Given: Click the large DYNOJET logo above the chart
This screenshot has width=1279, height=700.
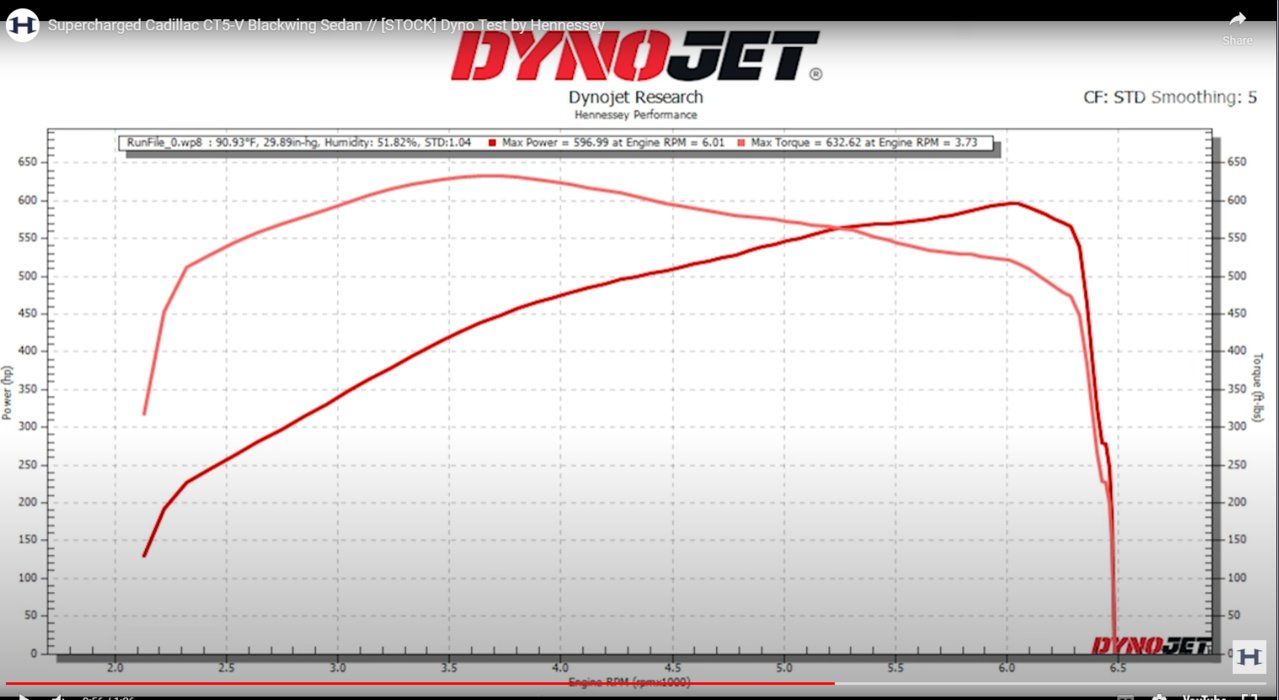Looking at the screenshot, I should coord(636,56).
